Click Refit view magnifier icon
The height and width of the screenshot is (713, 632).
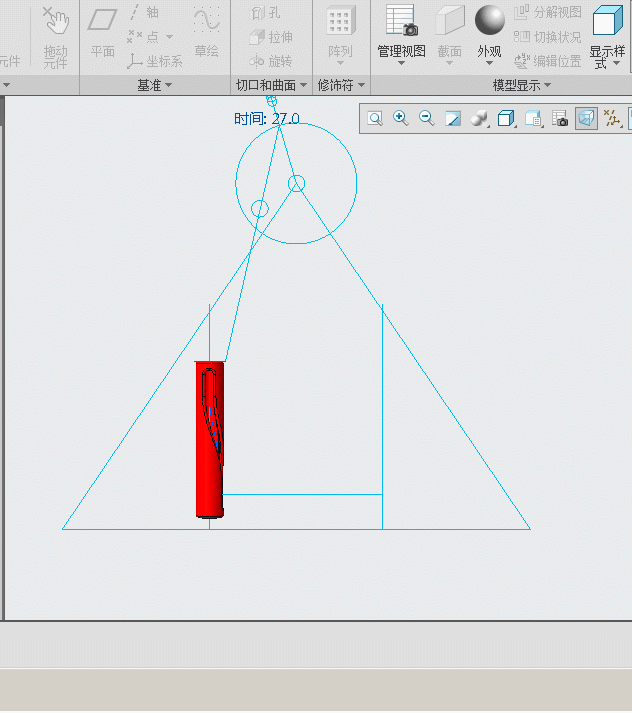point(375,119)
